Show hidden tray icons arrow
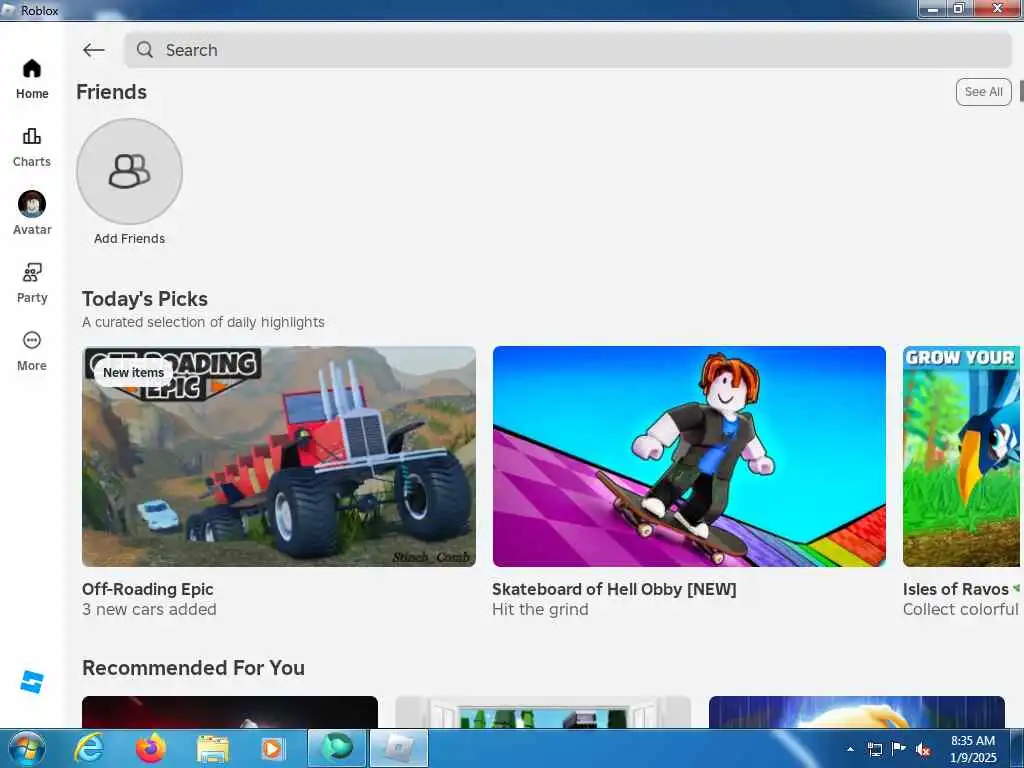 [x=850, y=749]
